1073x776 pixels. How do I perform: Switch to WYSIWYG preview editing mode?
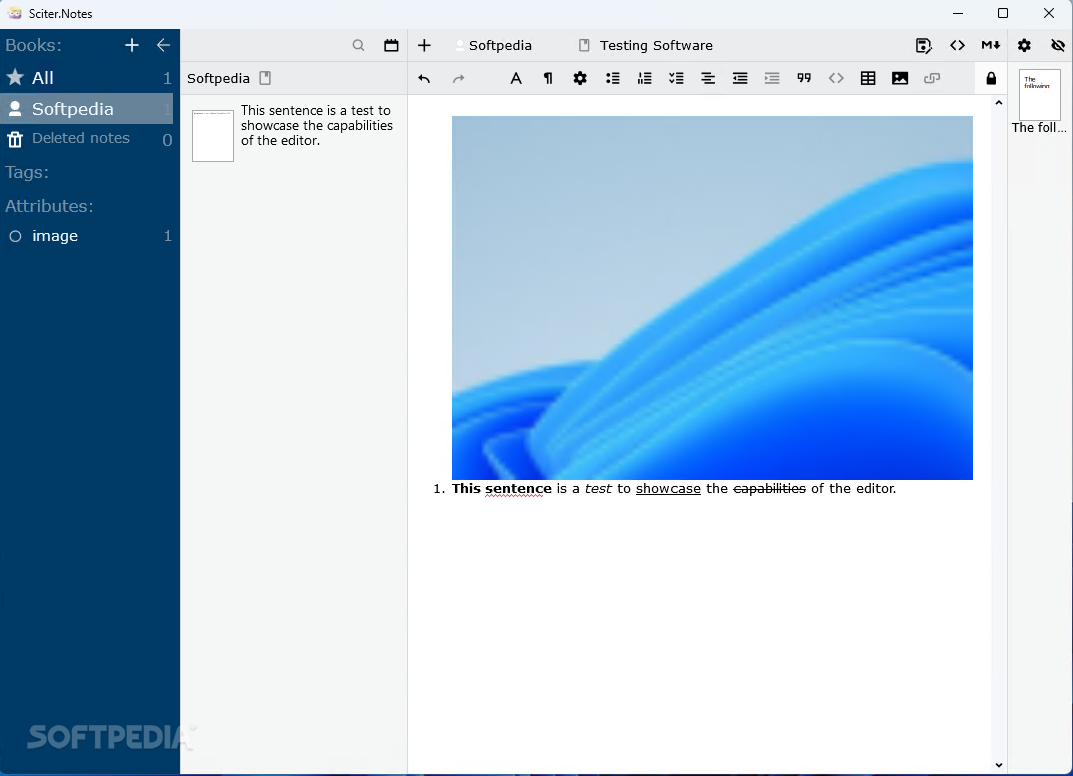pos(924,45)
